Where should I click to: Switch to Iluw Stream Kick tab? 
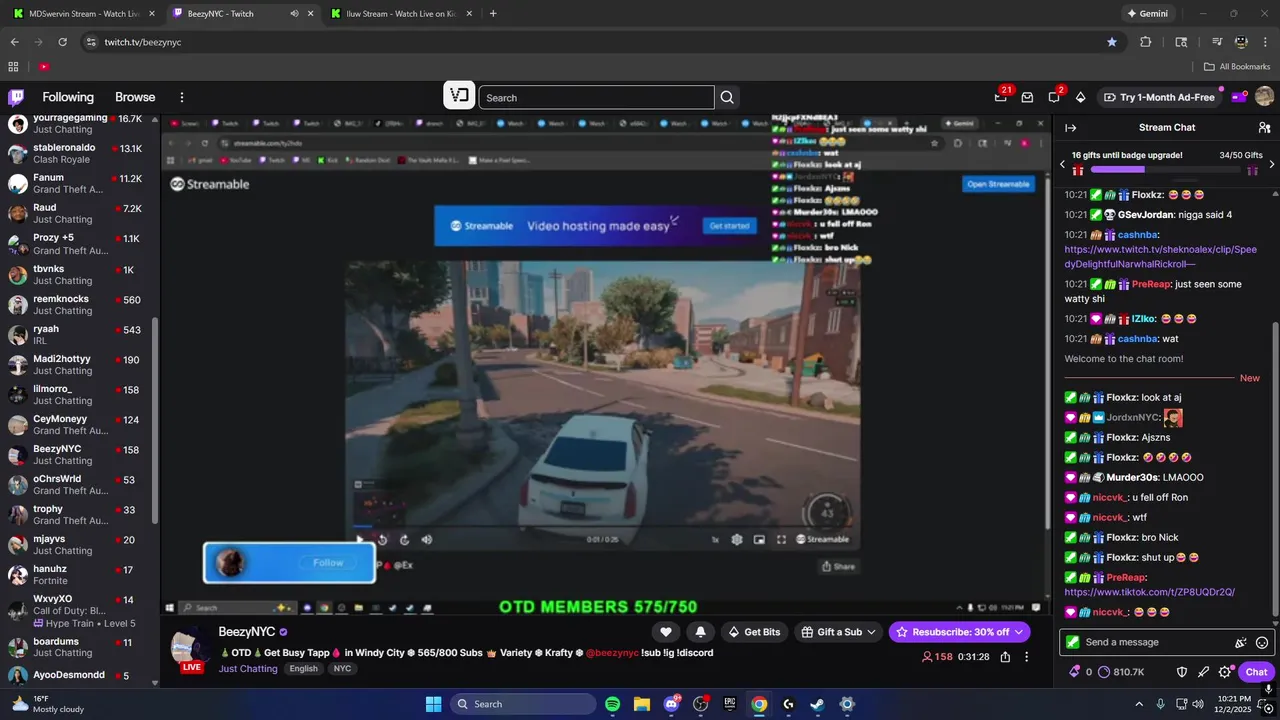pos(400,14)
